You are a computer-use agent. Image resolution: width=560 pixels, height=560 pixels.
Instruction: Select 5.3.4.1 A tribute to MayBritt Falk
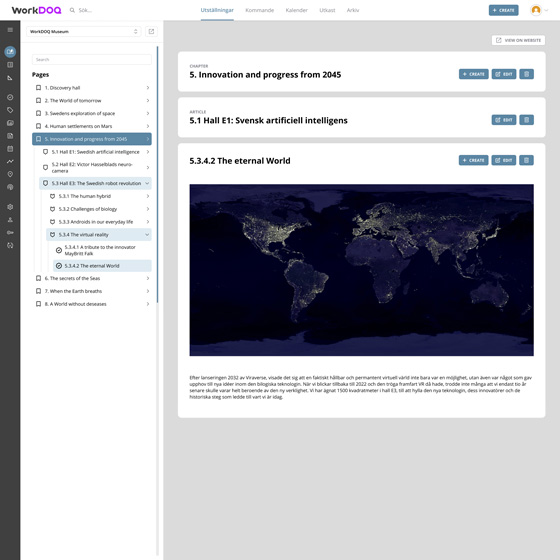pos(102,250)
